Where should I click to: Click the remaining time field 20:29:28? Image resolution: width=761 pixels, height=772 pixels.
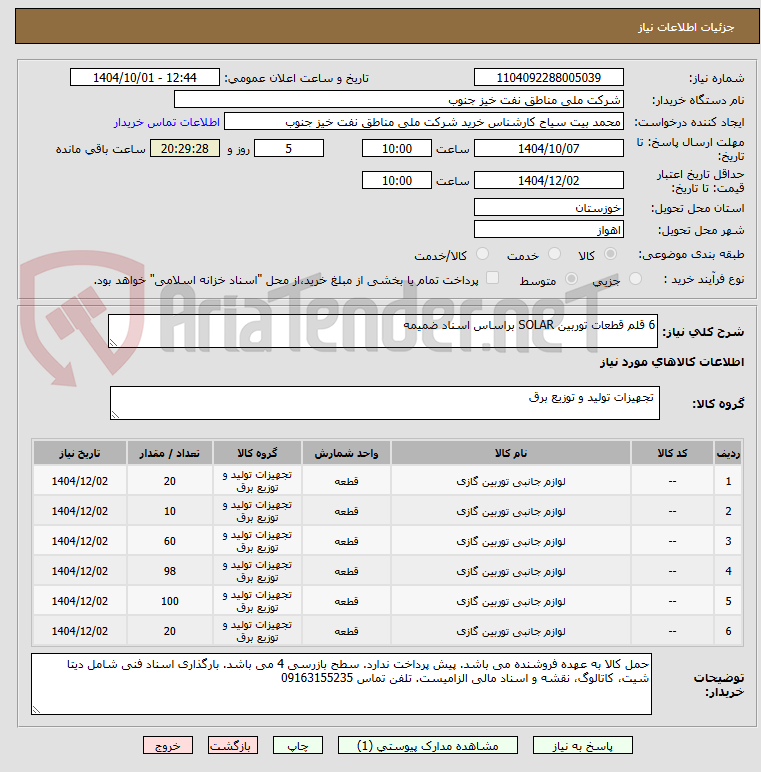pyautogui.click(x=185, y=149)
